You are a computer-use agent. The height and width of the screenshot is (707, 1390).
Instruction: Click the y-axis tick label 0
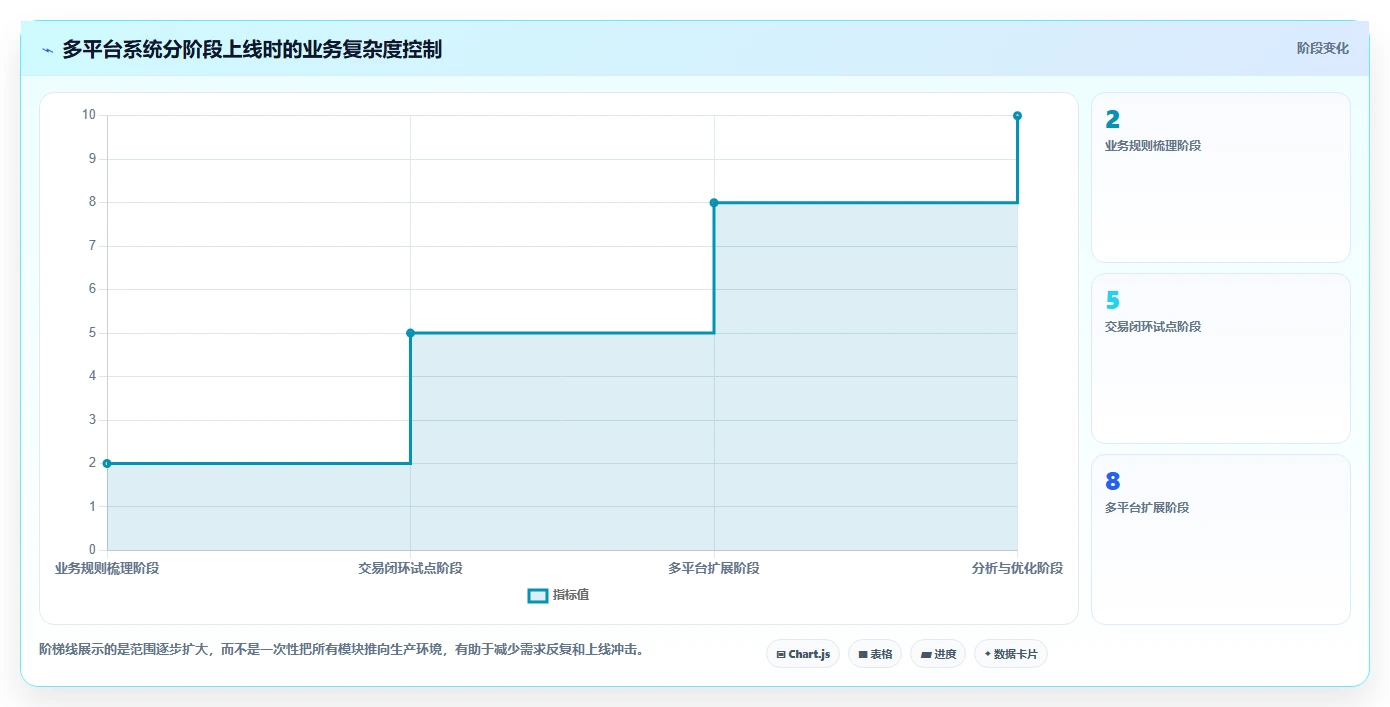click(x=92, y=550)
